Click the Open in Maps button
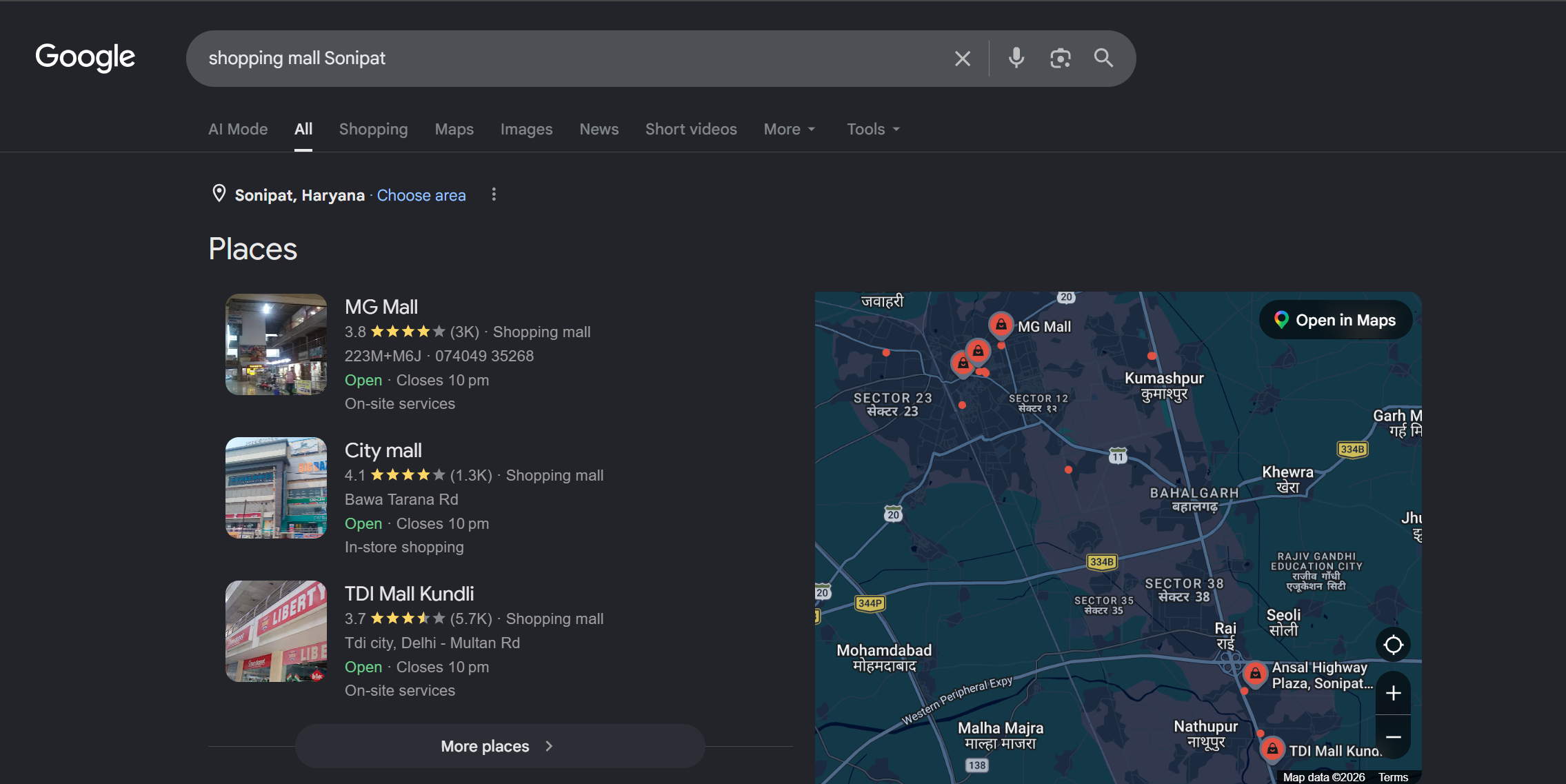The width and height of the screenshot is (1566, 784). (1336, 320)
